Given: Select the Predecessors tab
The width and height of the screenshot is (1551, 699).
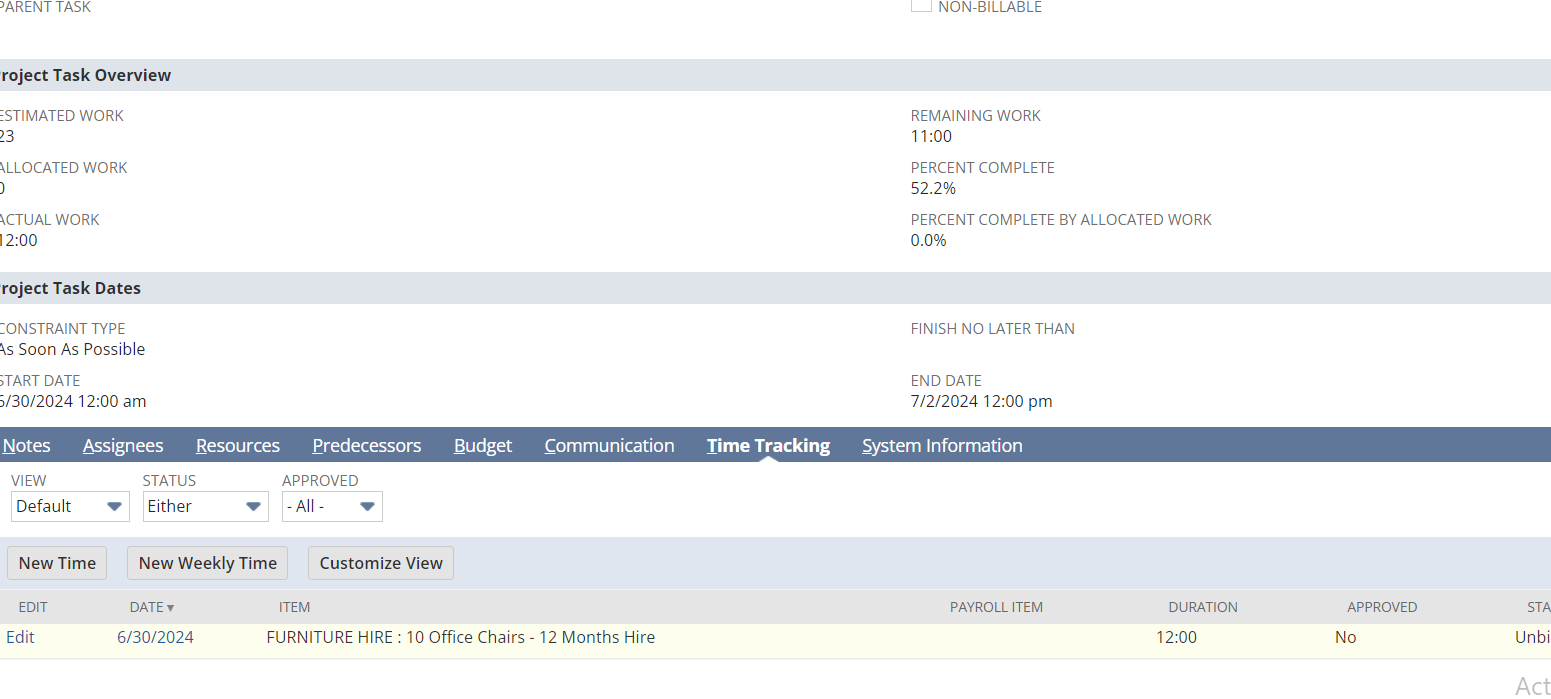Looking at the screenshot, I should (x=366, y=446).
